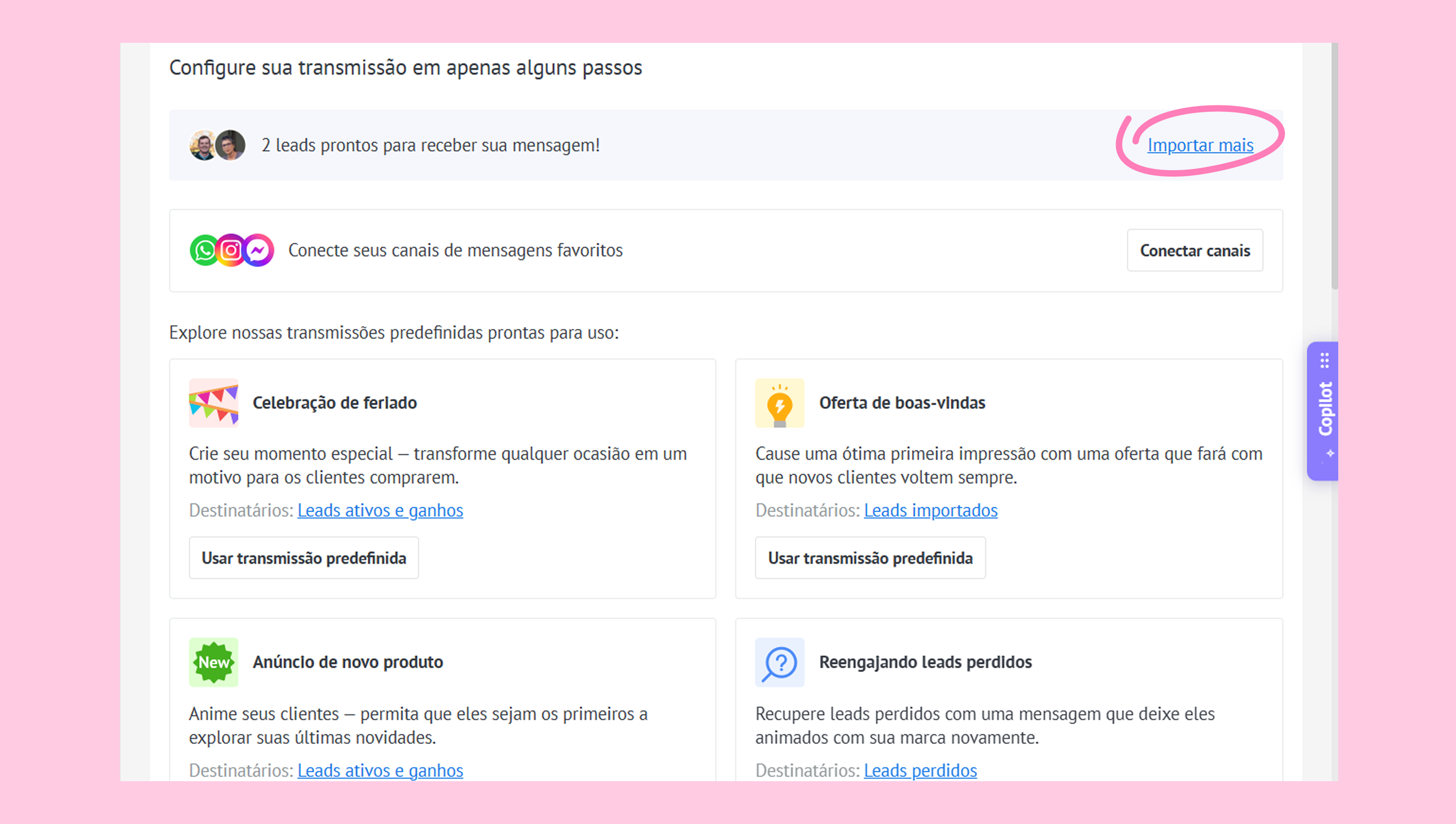Open Leads ativos e ganhos under Celebração de feriado
1456x824 pixels.
coord(381,510)
